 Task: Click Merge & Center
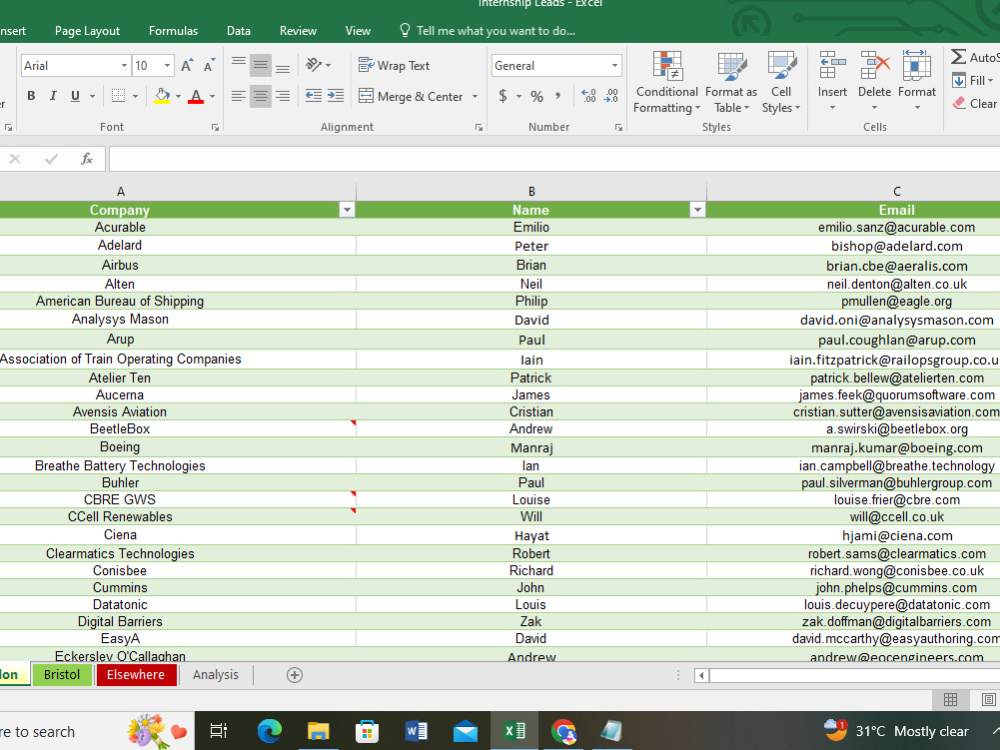(411, 96)
